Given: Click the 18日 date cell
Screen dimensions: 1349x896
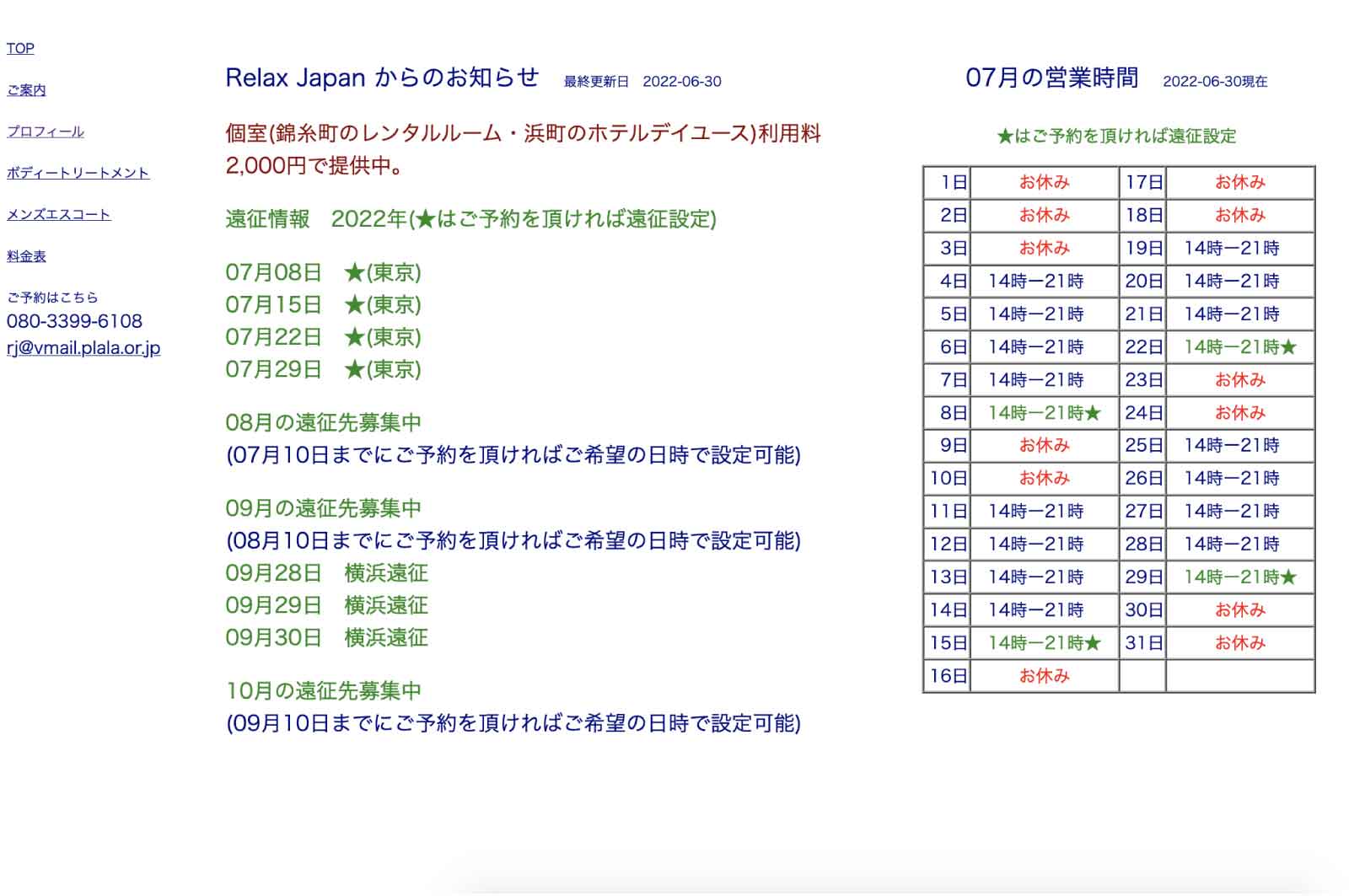Looking at the screenshot, I should pos(1143,215).
